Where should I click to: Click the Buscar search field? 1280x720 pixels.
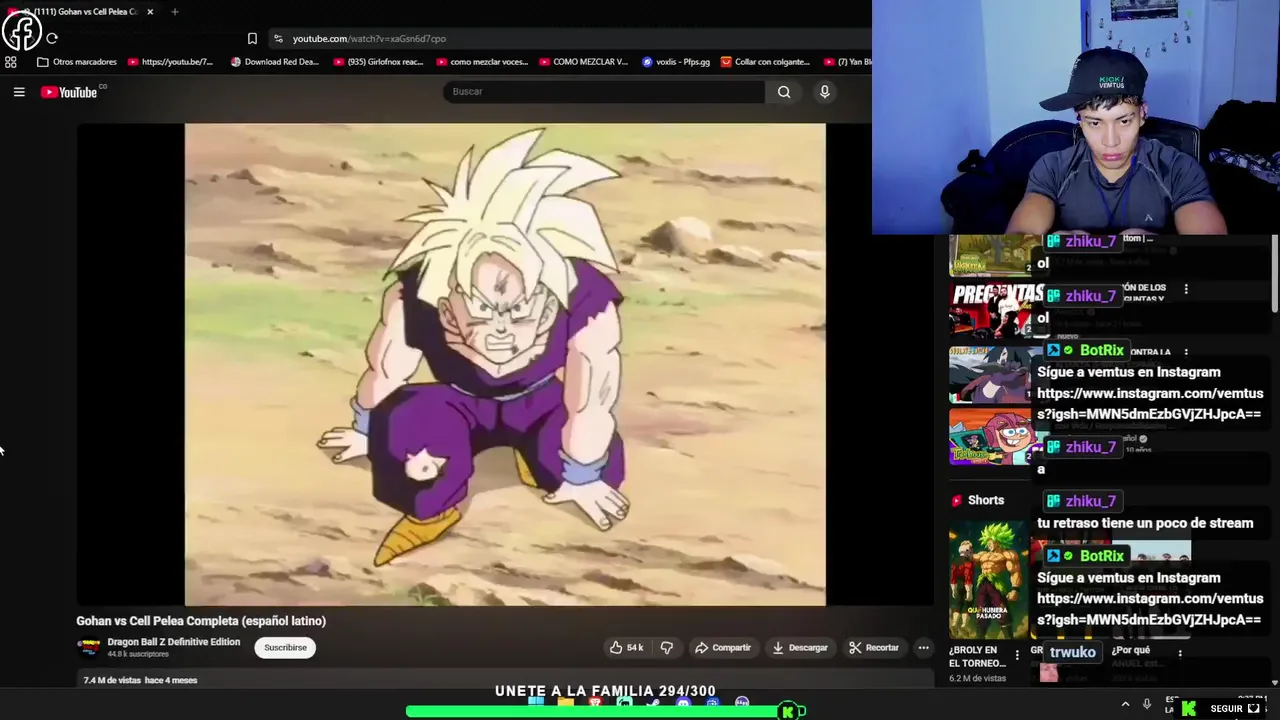pyautogui.click(x=604, y=92)
